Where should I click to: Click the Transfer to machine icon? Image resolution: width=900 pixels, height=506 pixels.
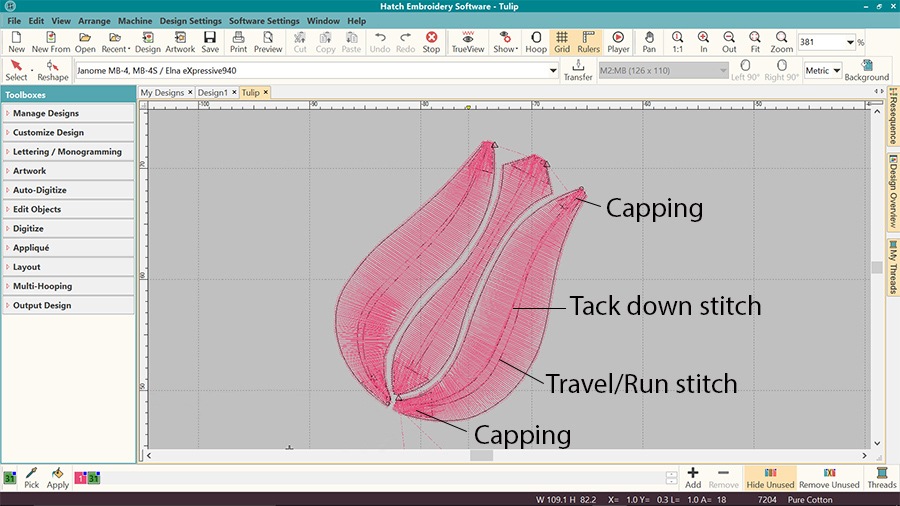(578, 70)
